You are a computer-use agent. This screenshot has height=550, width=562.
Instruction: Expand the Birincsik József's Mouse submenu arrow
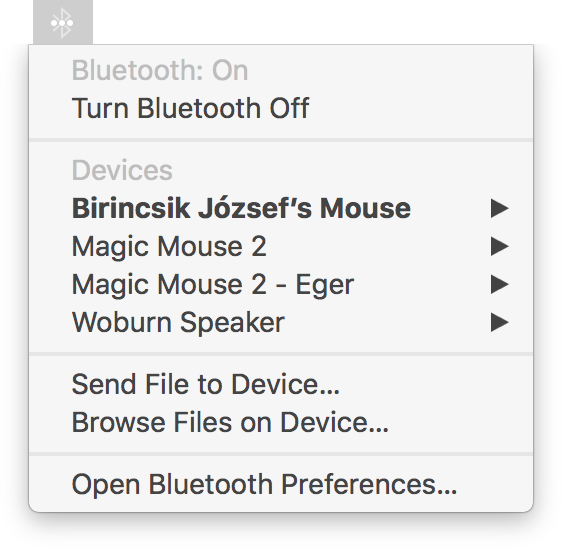click(499, 208)
